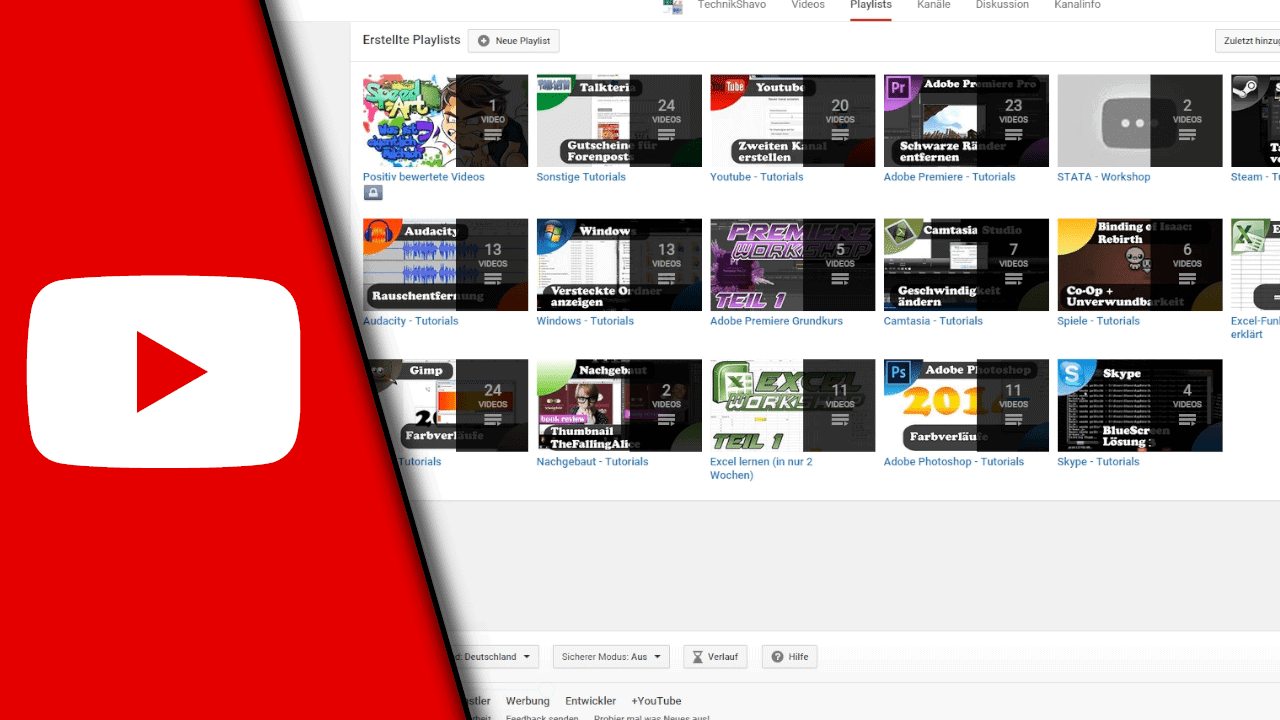Open the Positiv bewertete Videos thumbnail
The image size is (1280, 720).
coord(445,120)
